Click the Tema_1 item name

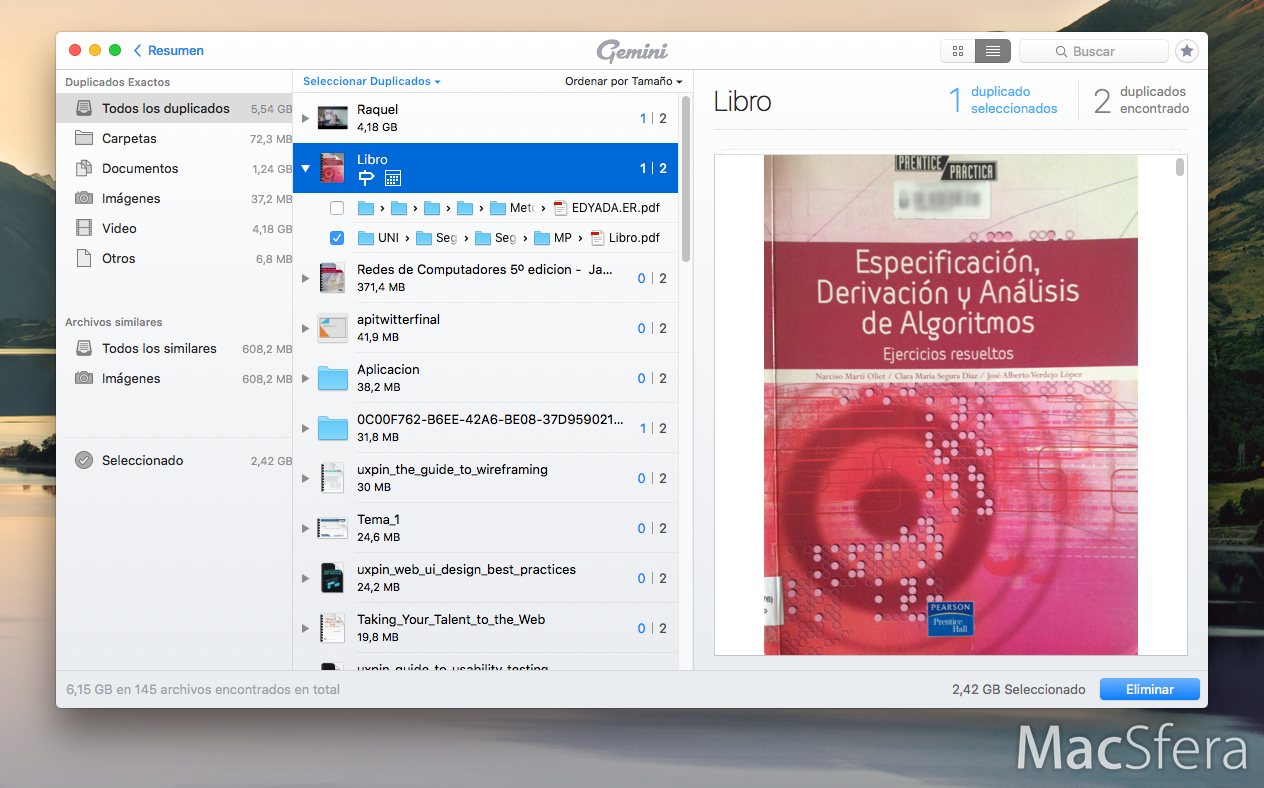point(379,519)
